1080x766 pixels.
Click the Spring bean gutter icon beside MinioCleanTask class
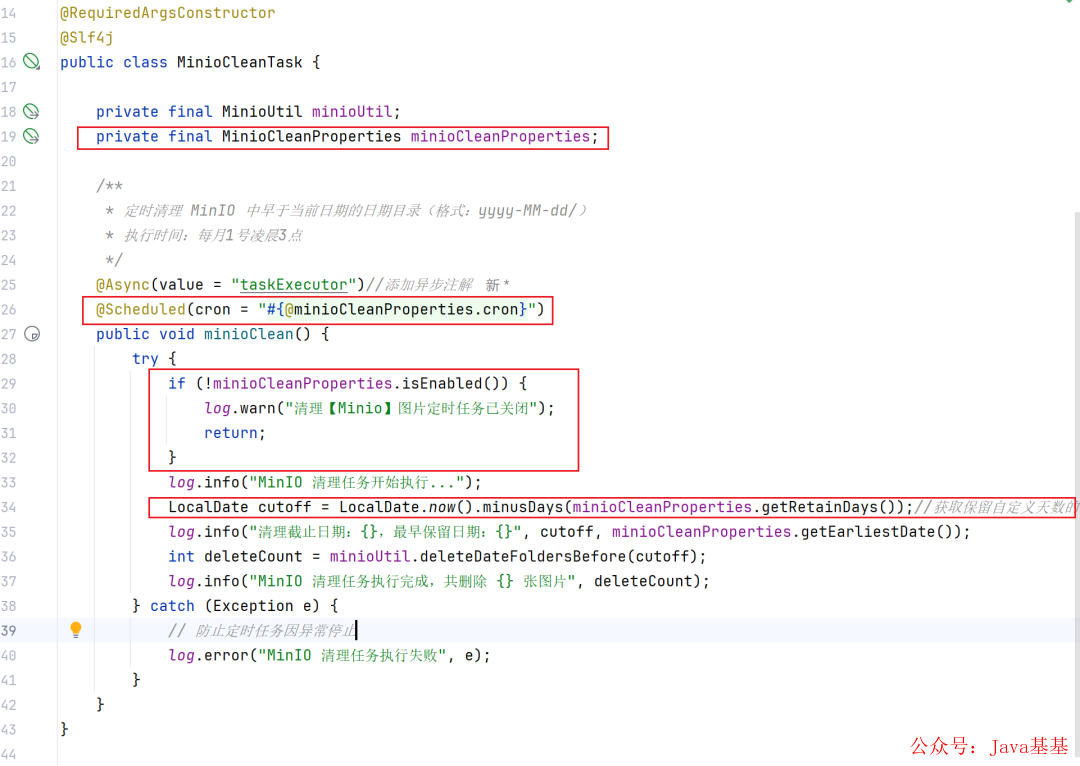[x=32, y=62]
